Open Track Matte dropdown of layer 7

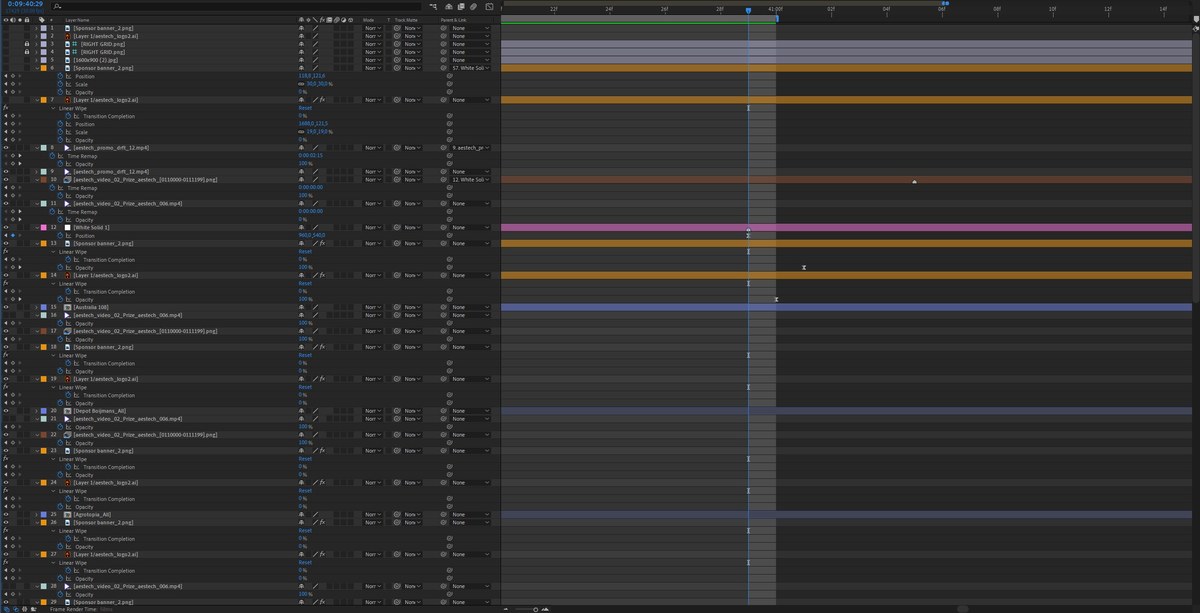tap(412, 100)
